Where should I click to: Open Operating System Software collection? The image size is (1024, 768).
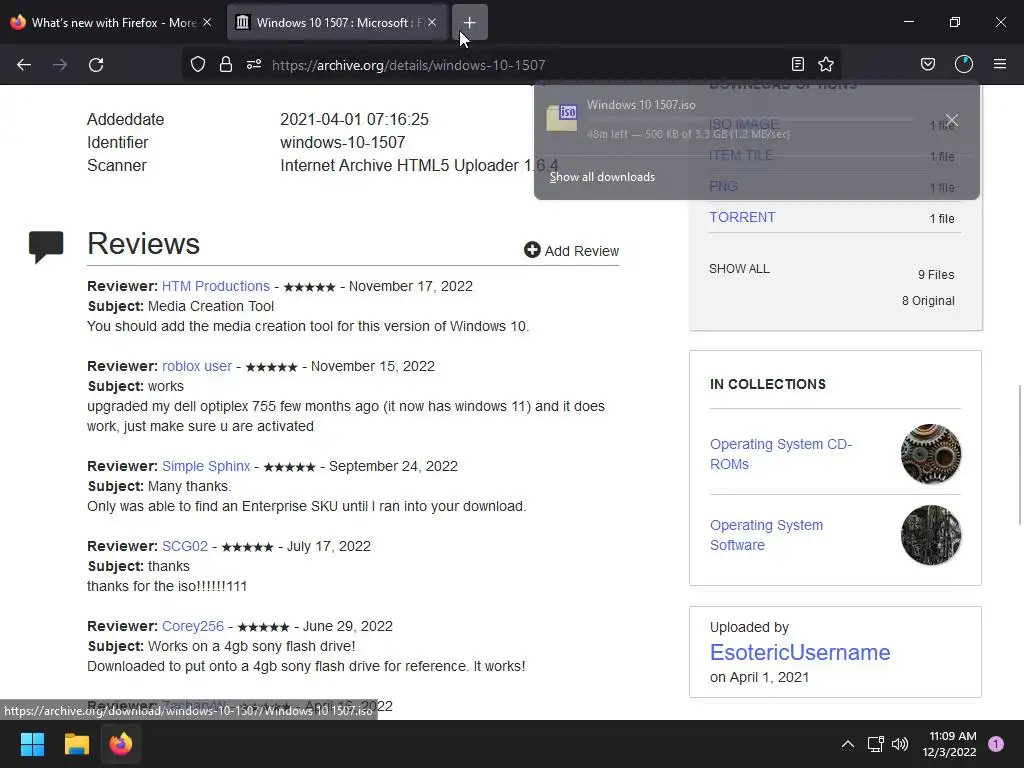click(x=766, y=535)
